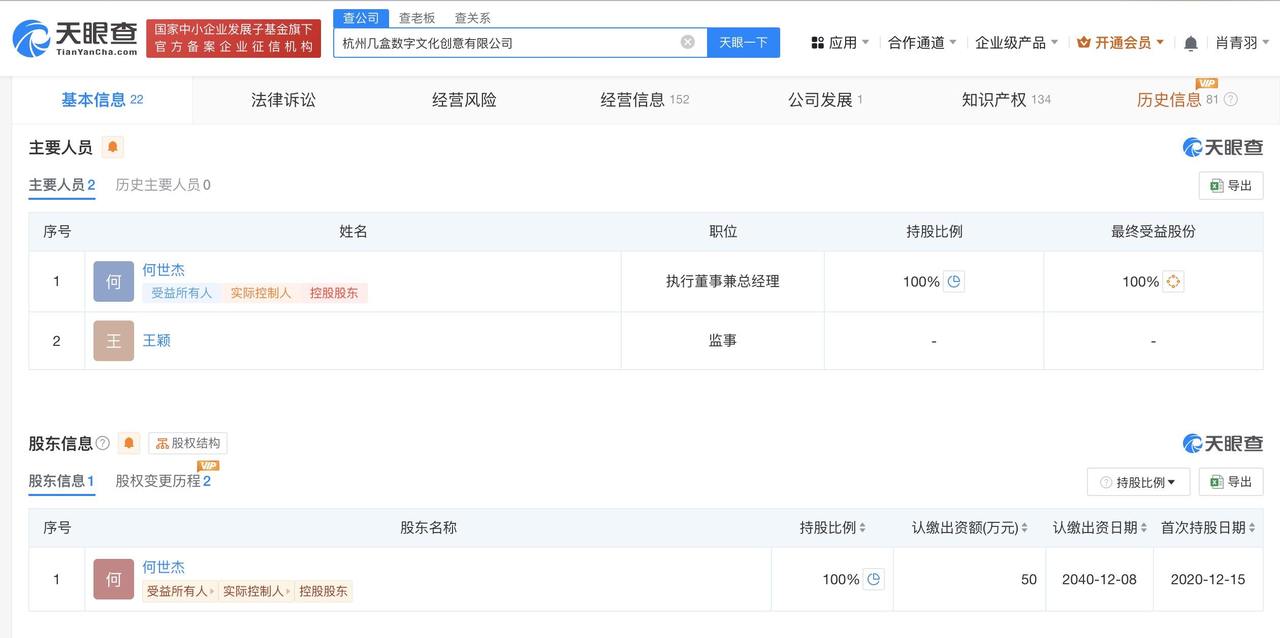
Task: Click alert bell beside 主要人员 heading
Action: (x=113, y=147)
